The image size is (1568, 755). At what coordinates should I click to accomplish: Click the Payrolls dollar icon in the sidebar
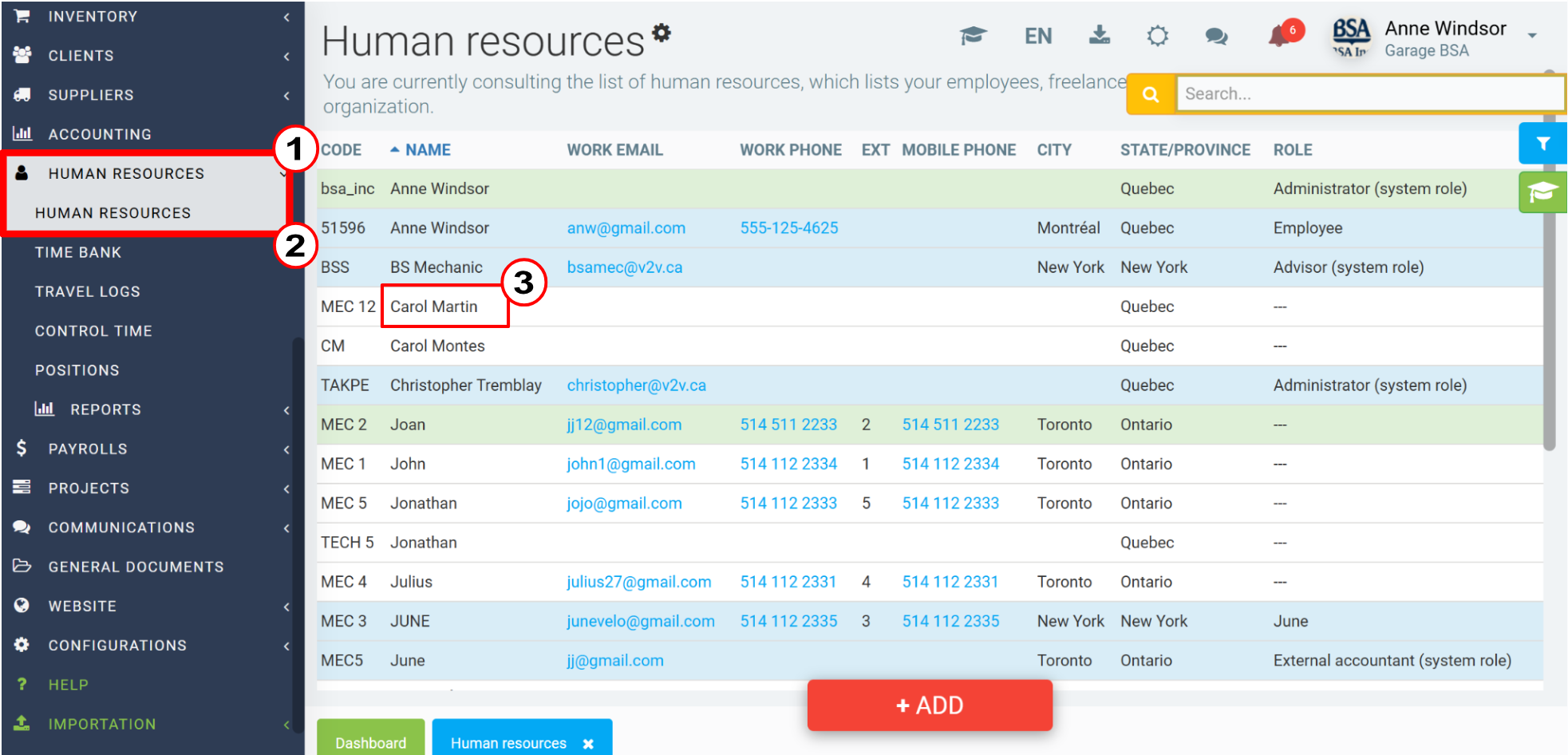22,449
